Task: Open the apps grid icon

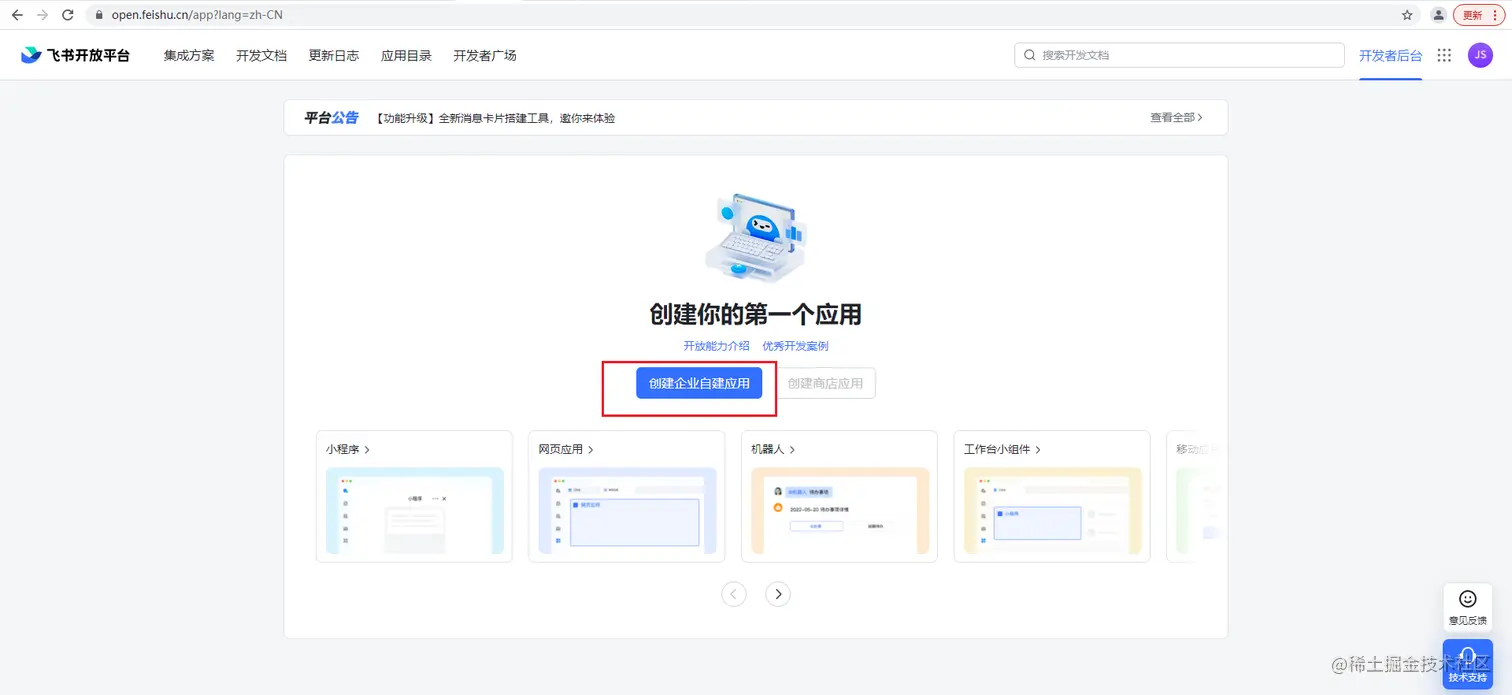Action: (1444, 55)
